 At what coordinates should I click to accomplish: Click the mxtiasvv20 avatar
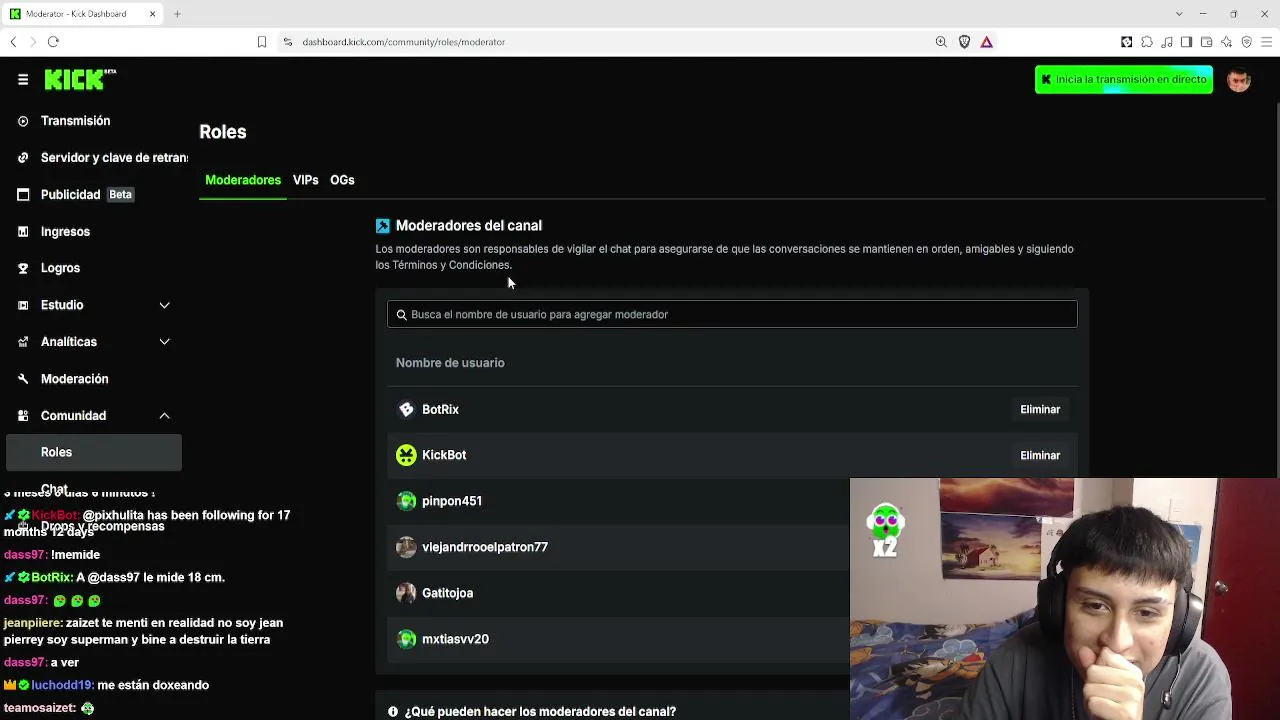[x=406, y=639]
